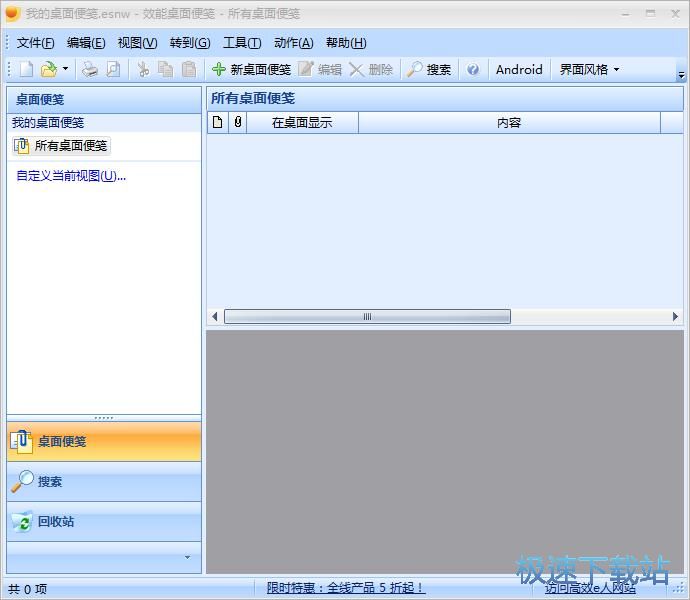Select 所有桌面便笺 in the left panel
This screenshot has height=600, width=690.
pos(61,145)
